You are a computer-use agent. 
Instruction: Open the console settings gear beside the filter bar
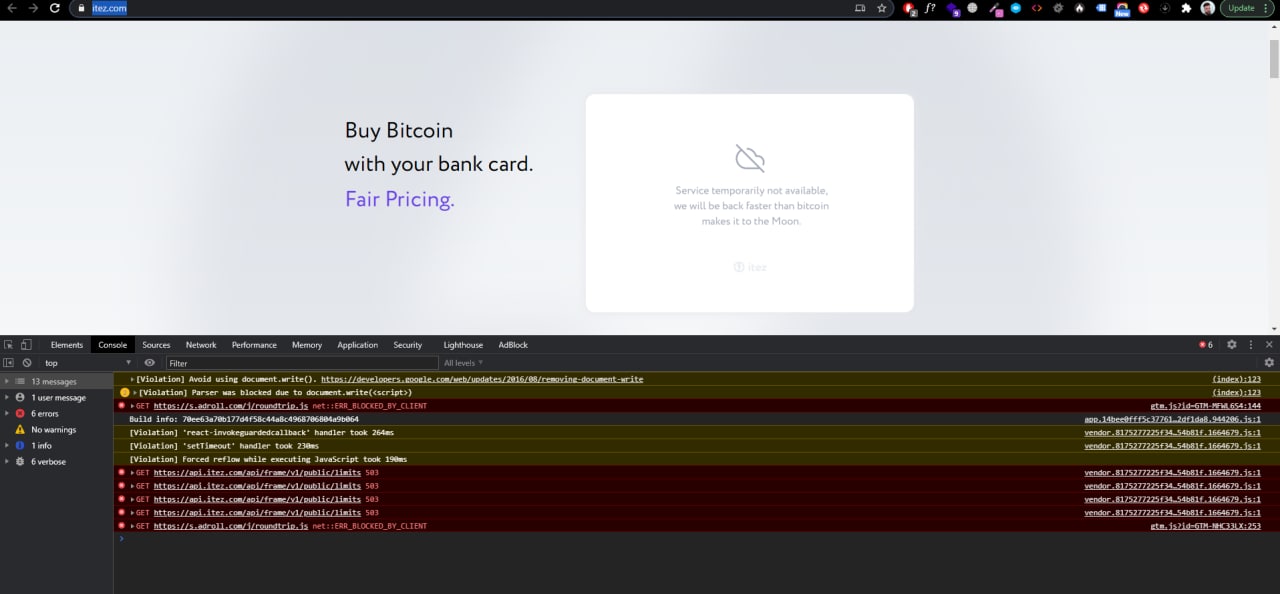[x=1269, y=363]
